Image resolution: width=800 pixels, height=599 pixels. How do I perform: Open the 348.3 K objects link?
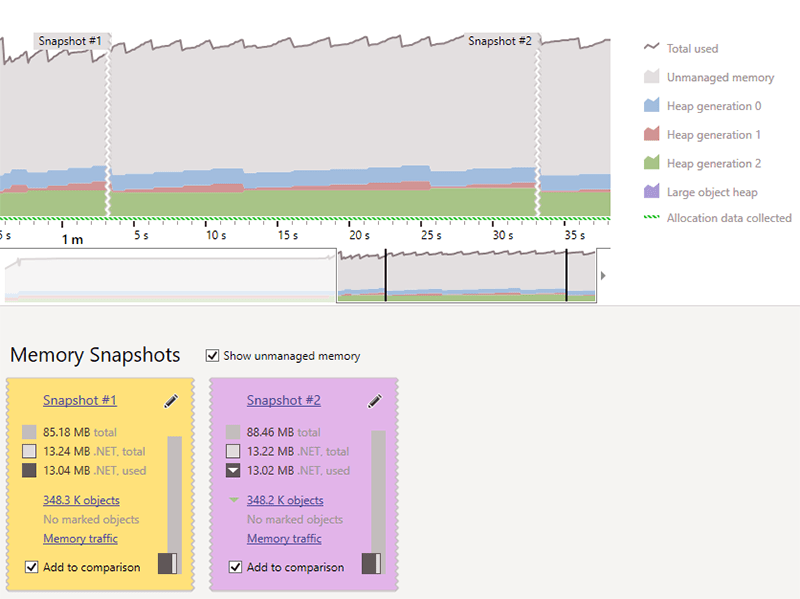[x=81, y=500]
